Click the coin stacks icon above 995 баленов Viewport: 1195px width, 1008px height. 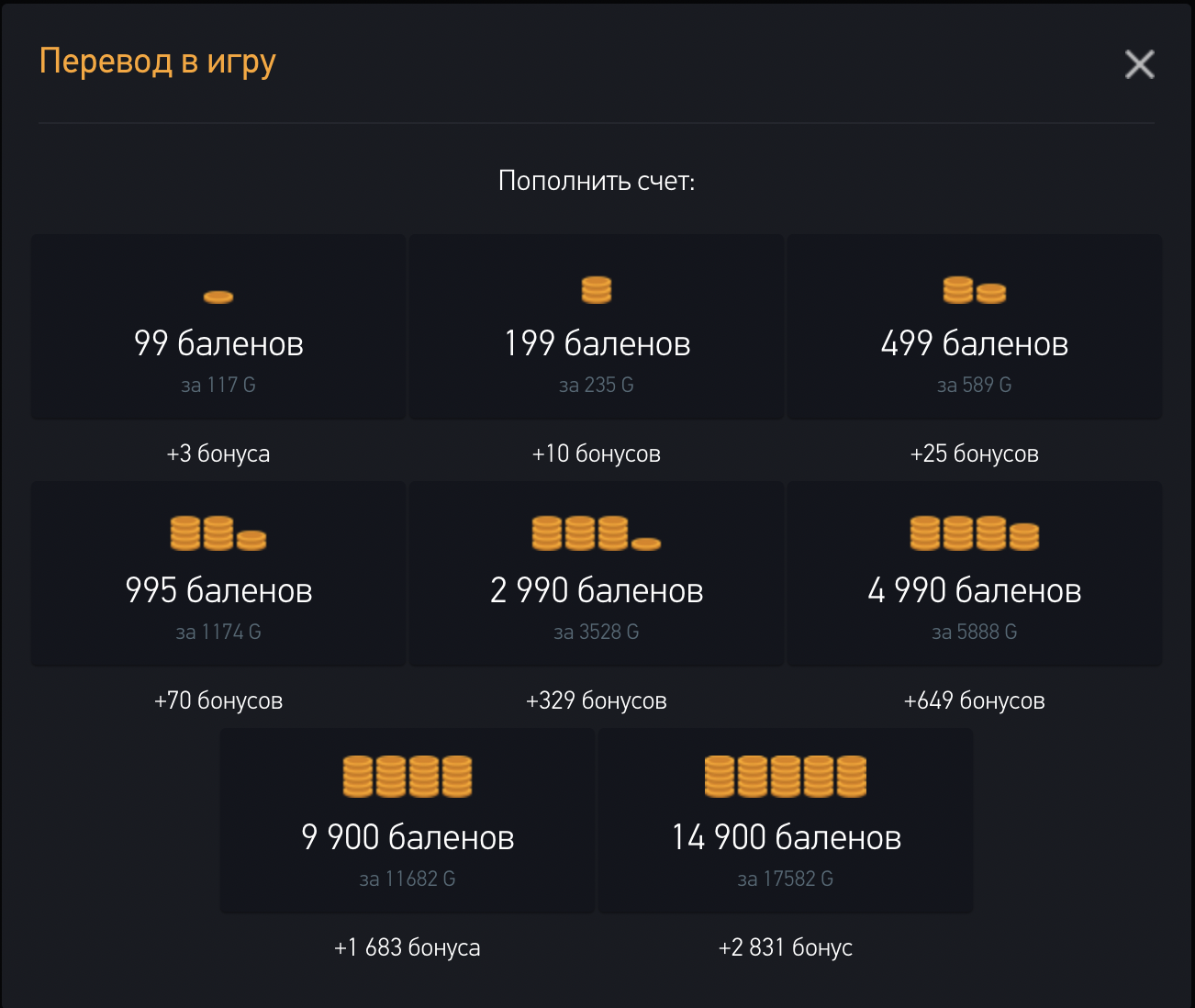tap(218, 533)
